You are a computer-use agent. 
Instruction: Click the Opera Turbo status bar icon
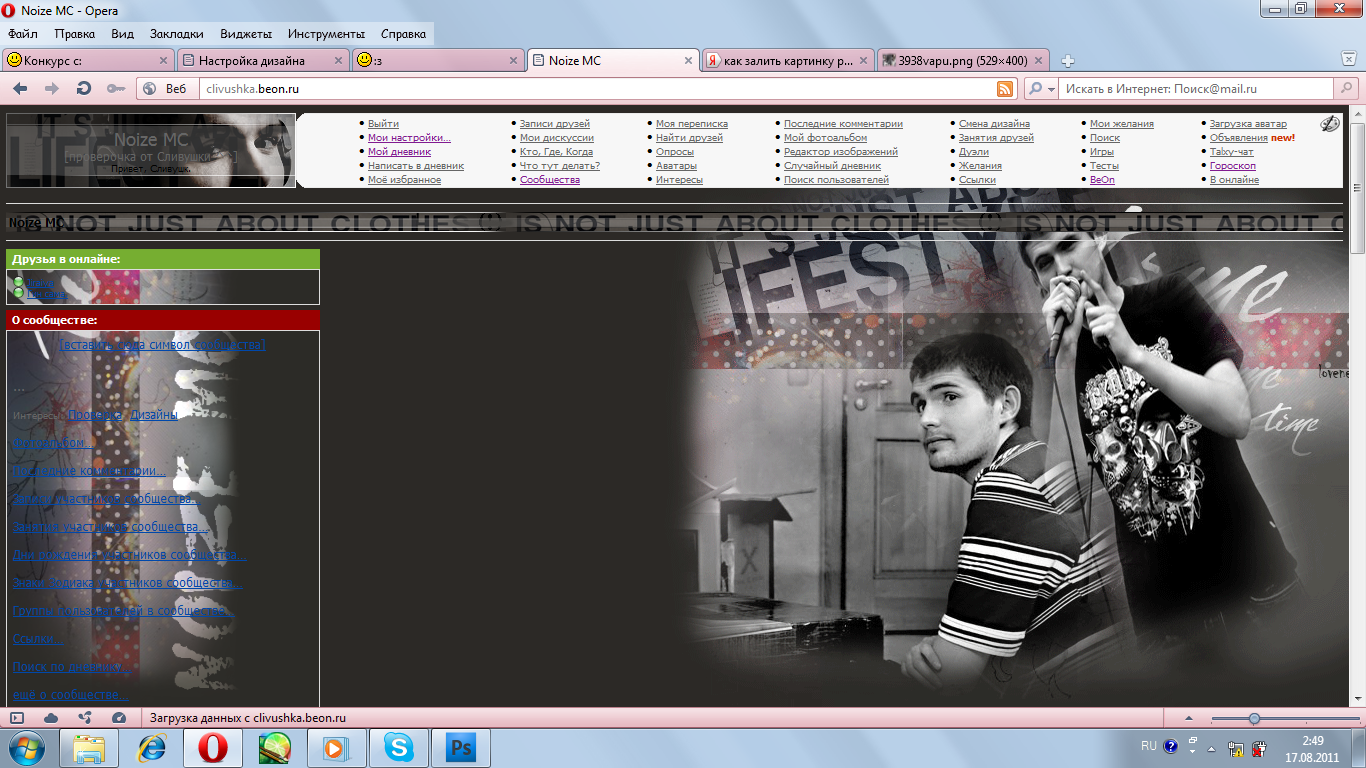119,718
